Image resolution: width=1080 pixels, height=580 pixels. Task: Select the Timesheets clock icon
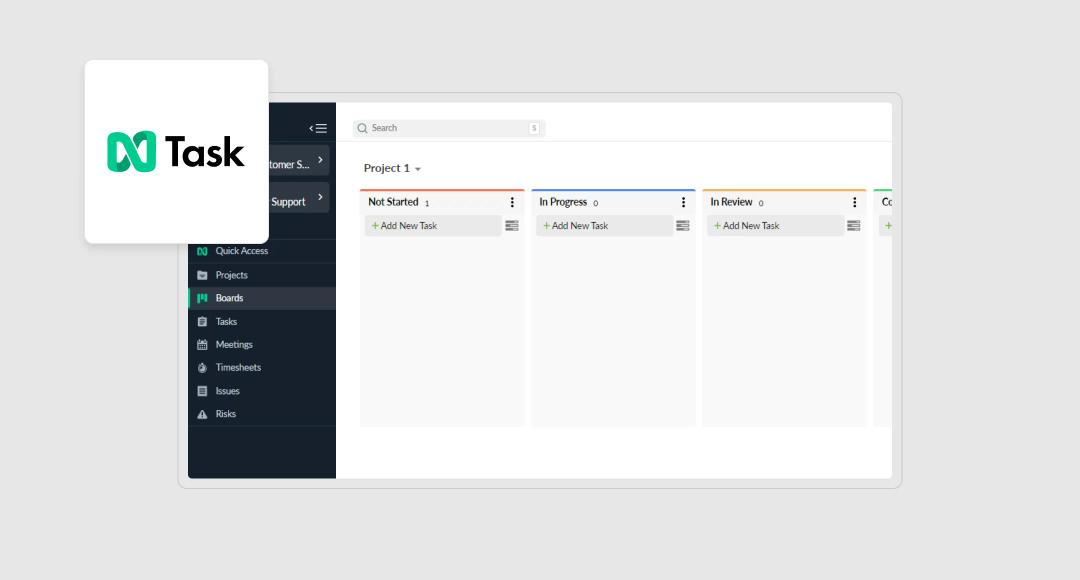coord(202,368)
